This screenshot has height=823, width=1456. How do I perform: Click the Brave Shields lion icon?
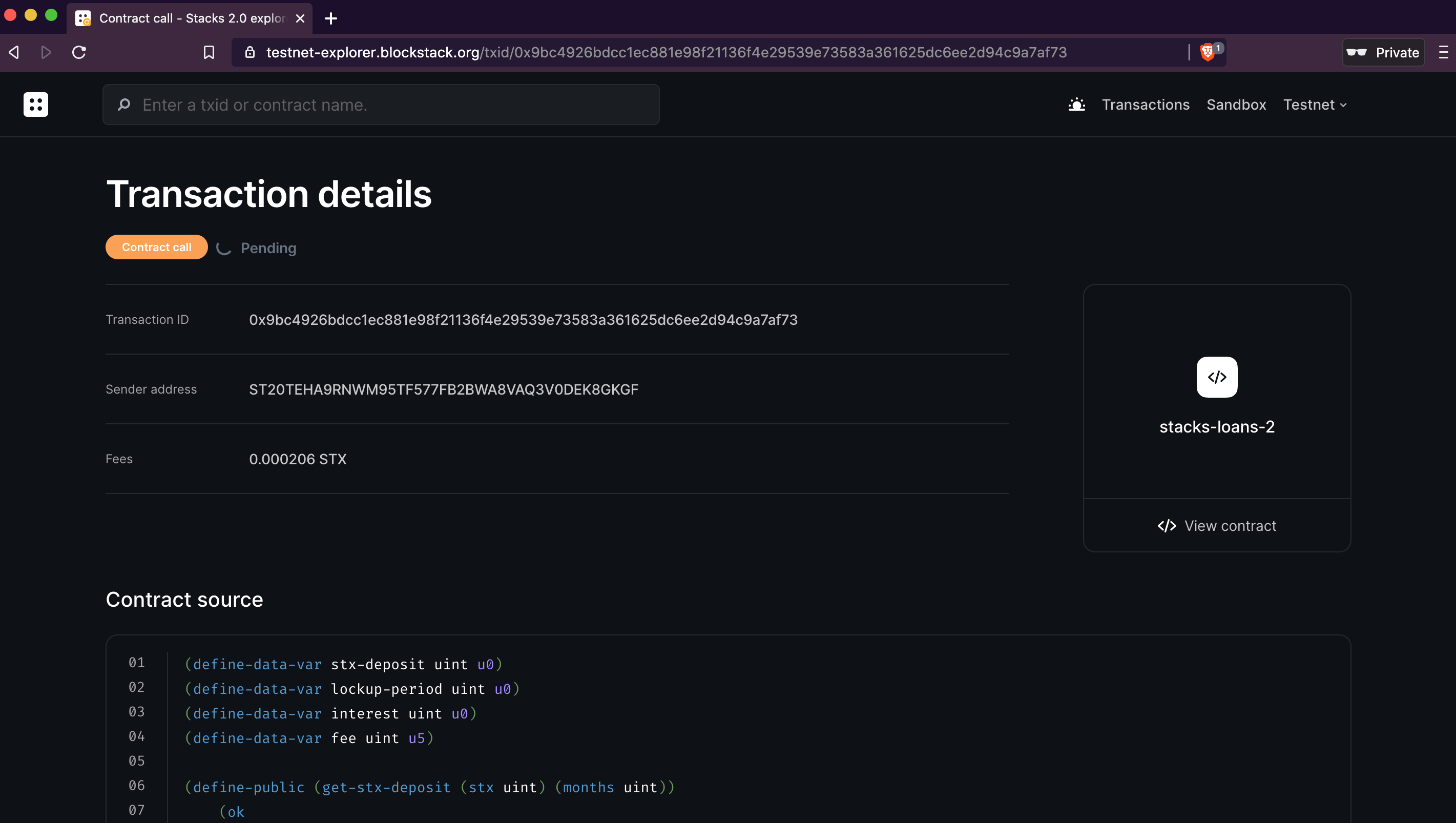click(1207, 52)
